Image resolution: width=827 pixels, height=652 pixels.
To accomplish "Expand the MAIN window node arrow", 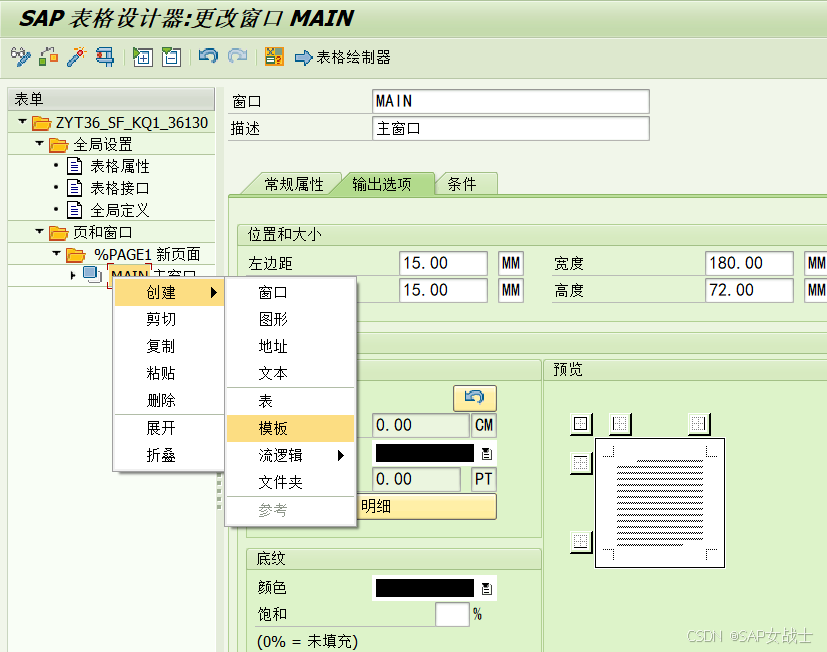I will point(73,275).
